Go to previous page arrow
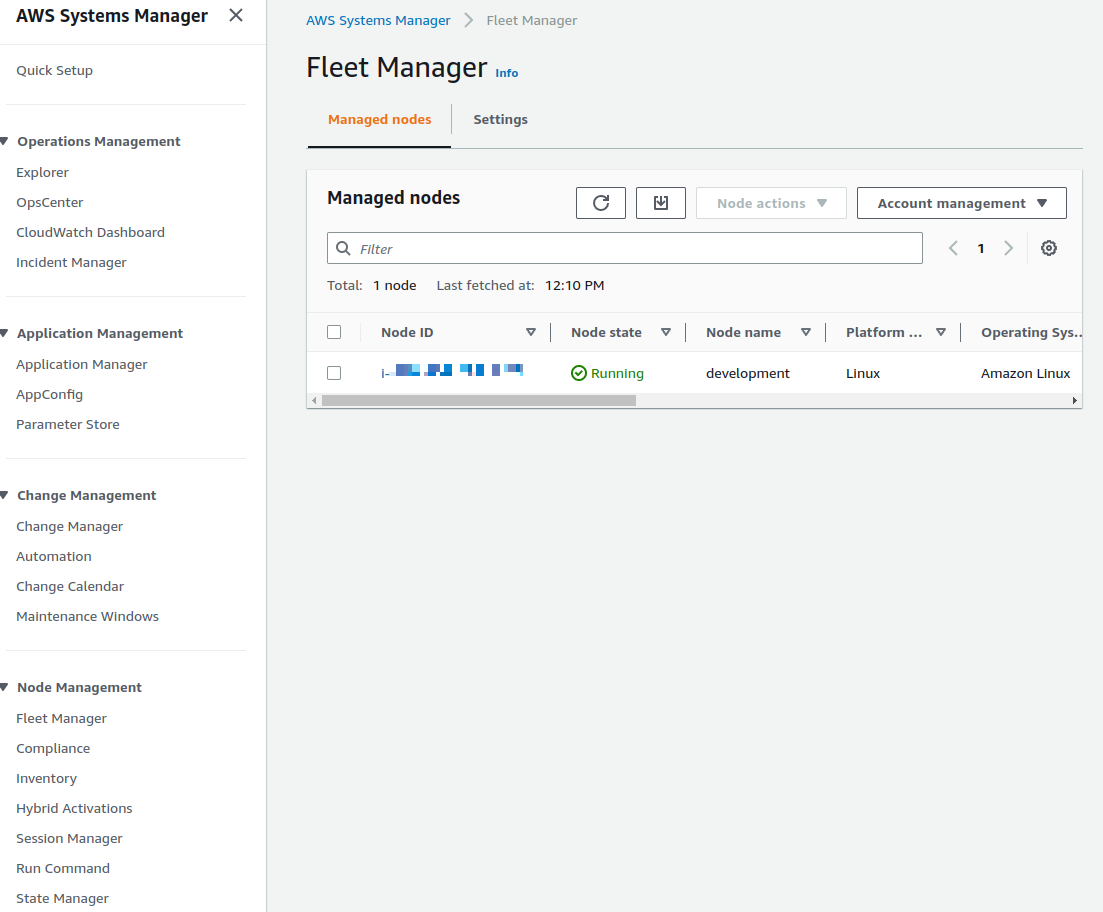This screenshot has width=1103, height=912. pyautogui.click(x=953, y=248)
